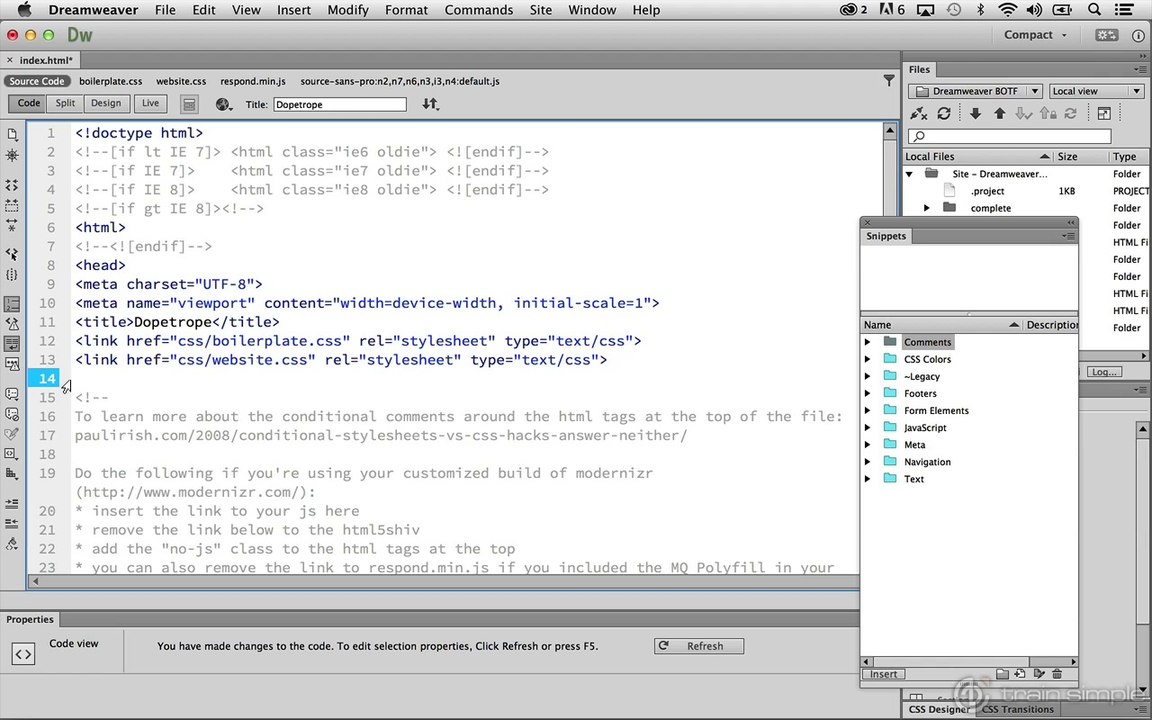Click the Collapse Selection icon

12,206
